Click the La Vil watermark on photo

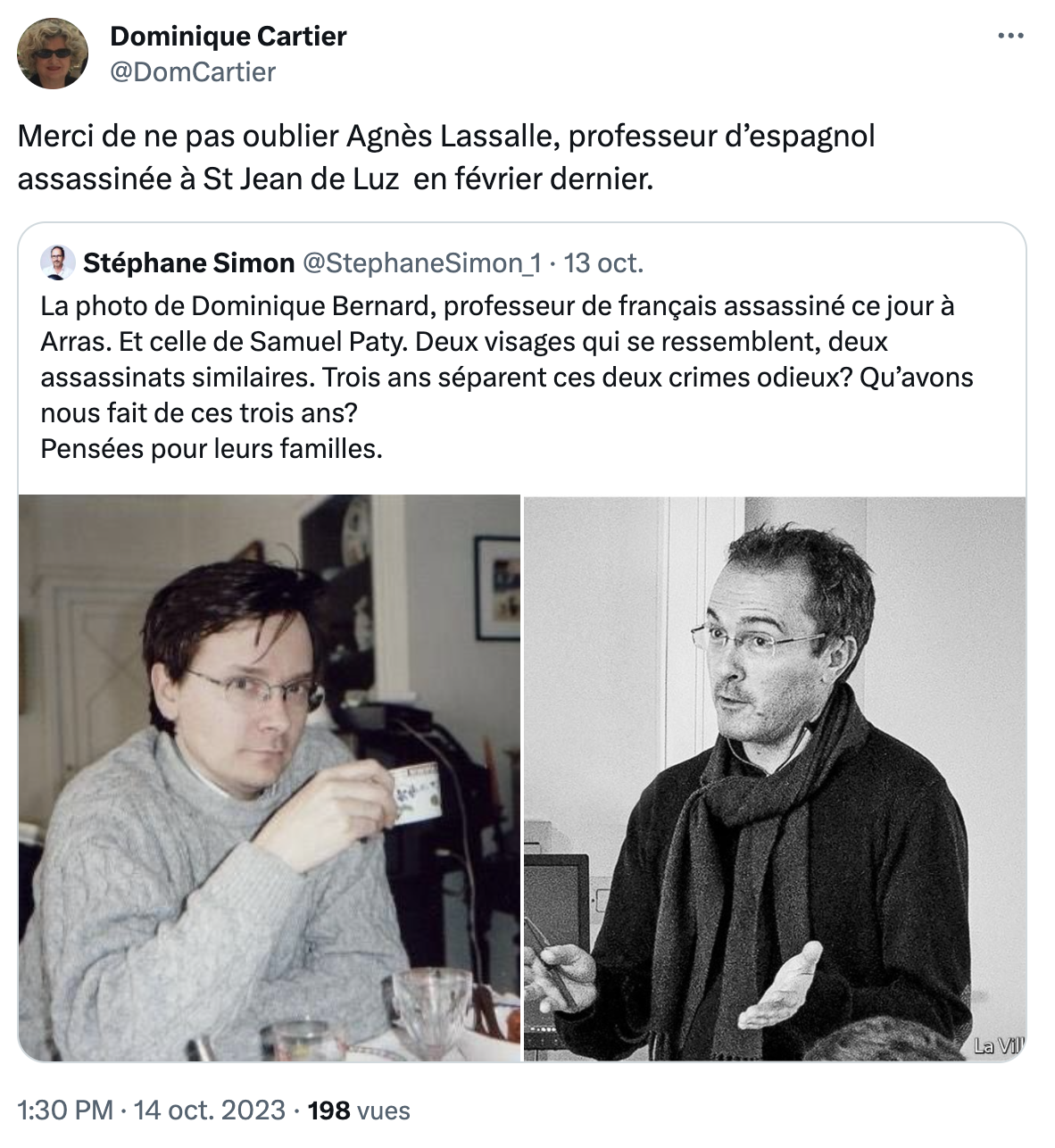pyautogui.click(x=999, y=1044)
